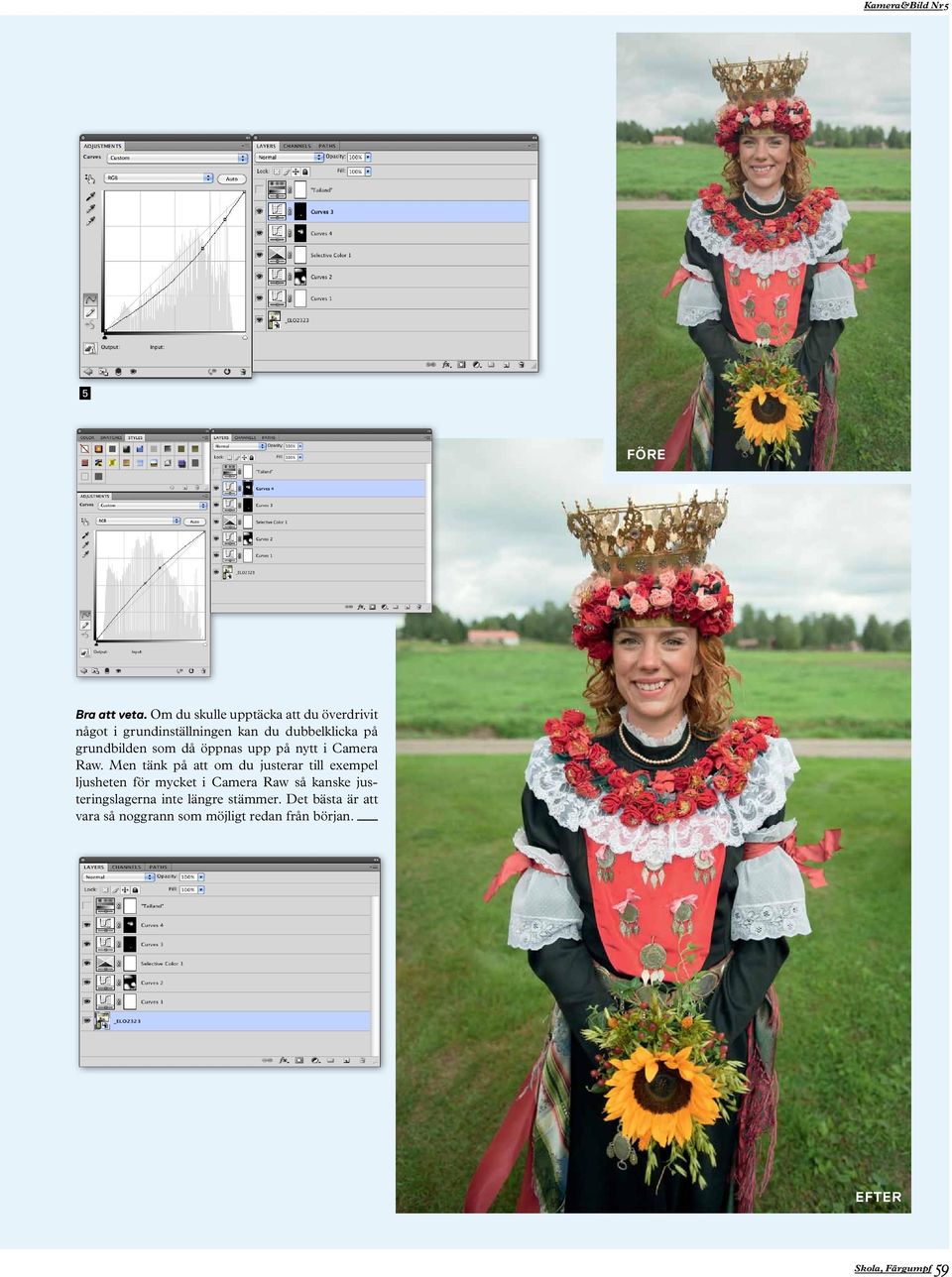Viewport: 952px width, 1277px height.
Task: Click the return-to-adjustment-list arrow in top Adjustments panel
Action: (x=89, y=372)
